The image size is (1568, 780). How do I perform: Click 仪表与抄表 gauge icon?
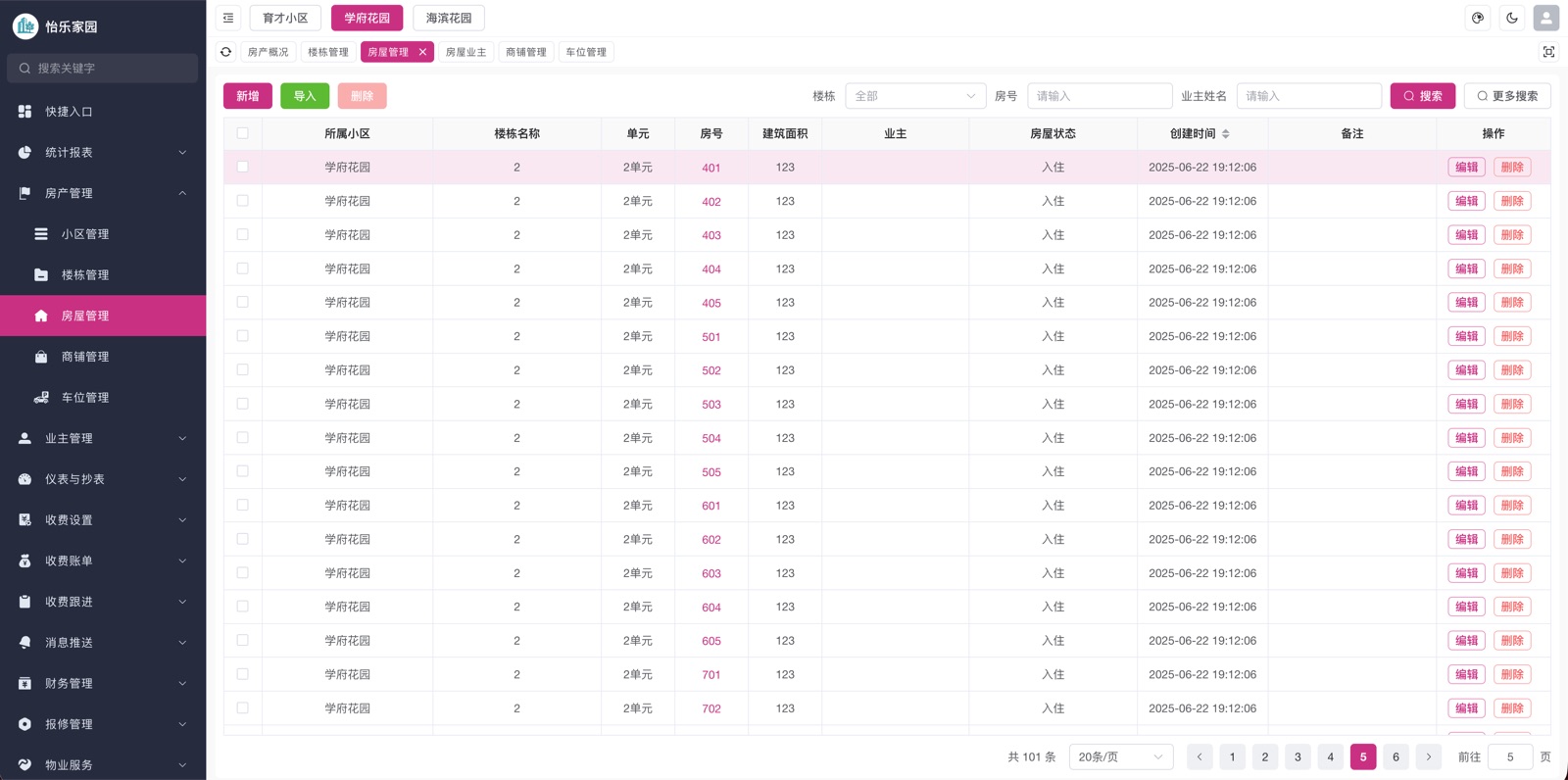point(24,479)
